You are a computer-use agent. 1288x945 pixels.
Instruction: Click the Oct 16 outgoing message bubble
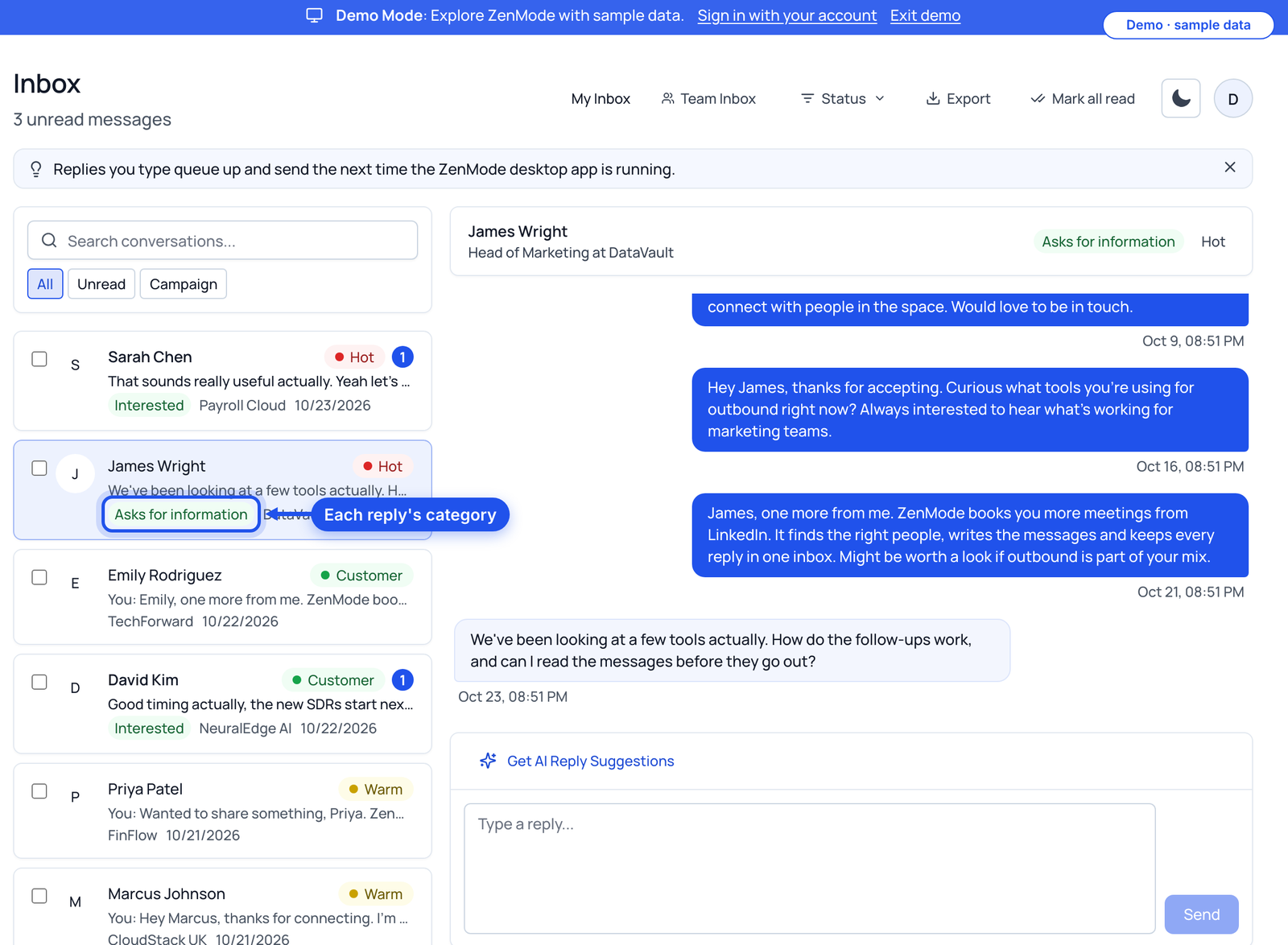click(970, 410)
